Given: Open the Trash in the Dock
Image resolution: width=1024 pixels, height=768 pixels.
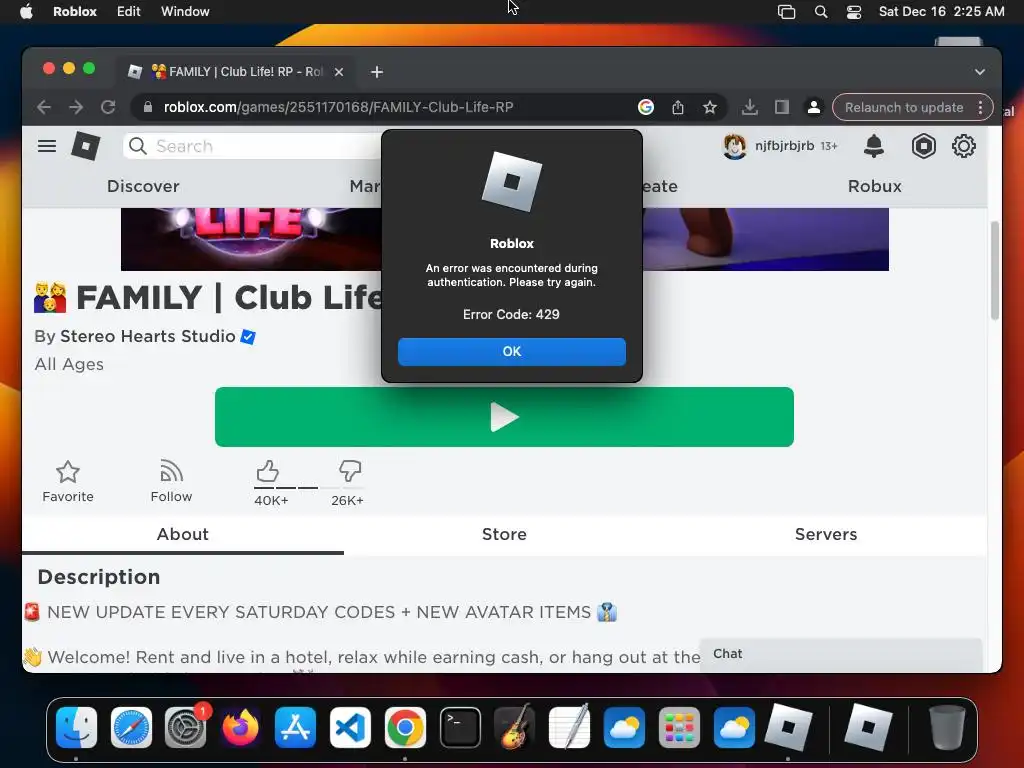Looking at the screenshot, I should click(x=946, y=727).
